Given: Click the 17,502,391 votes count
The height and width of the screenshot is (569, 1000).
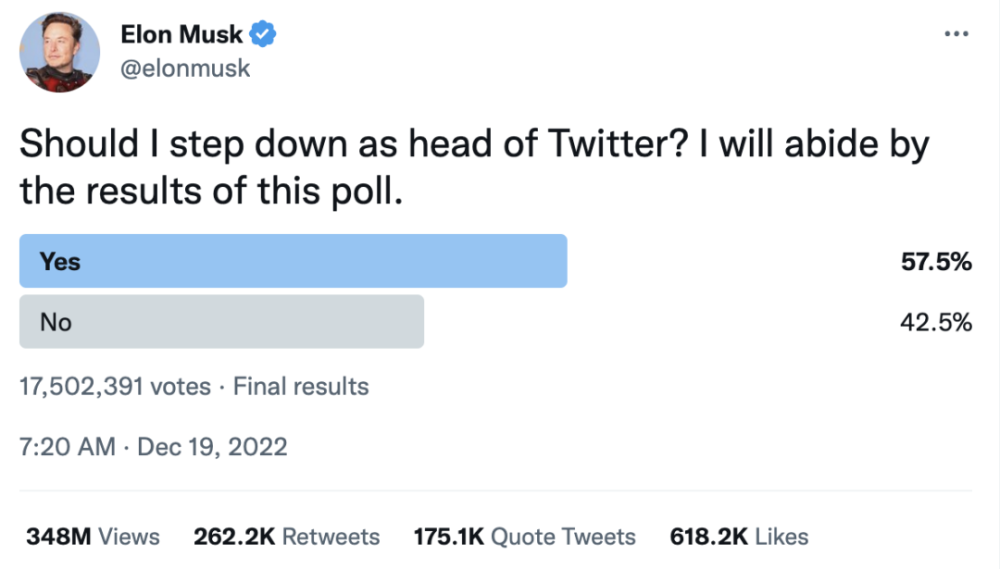Looking at the screenshot, I should tap(115, 386).
